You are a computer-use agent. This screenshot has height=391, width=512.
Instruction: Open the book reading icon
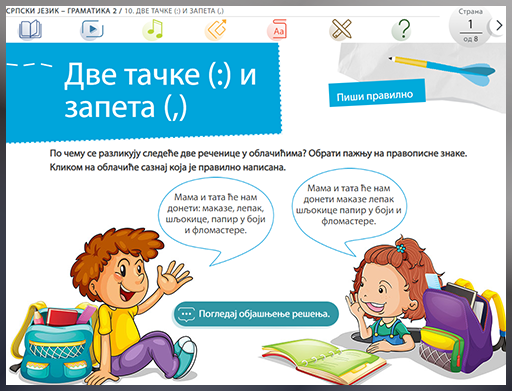click(x=30, y=29)
